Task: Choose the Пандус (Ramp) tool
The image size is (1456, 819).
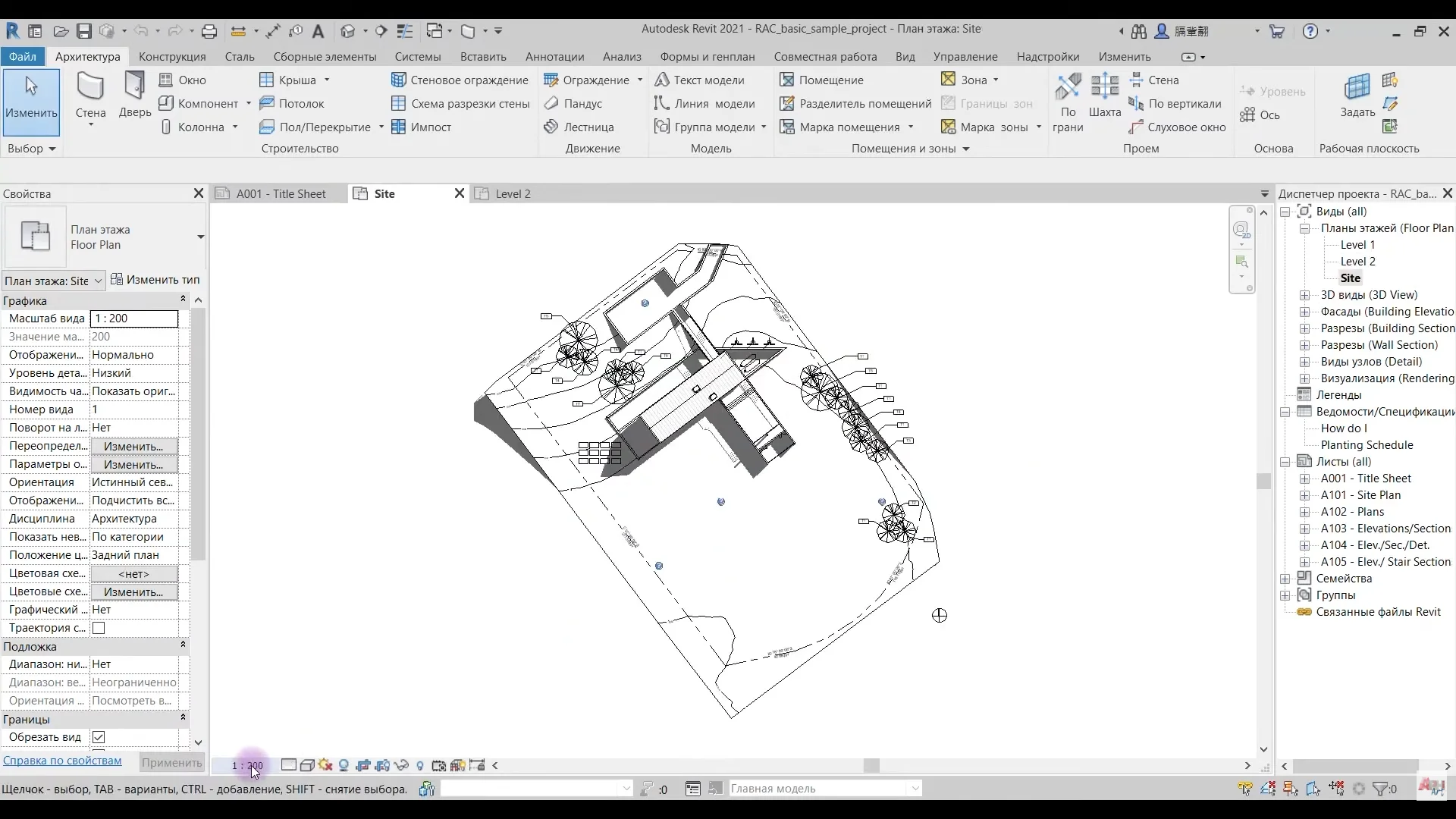Action: point(573,103)
